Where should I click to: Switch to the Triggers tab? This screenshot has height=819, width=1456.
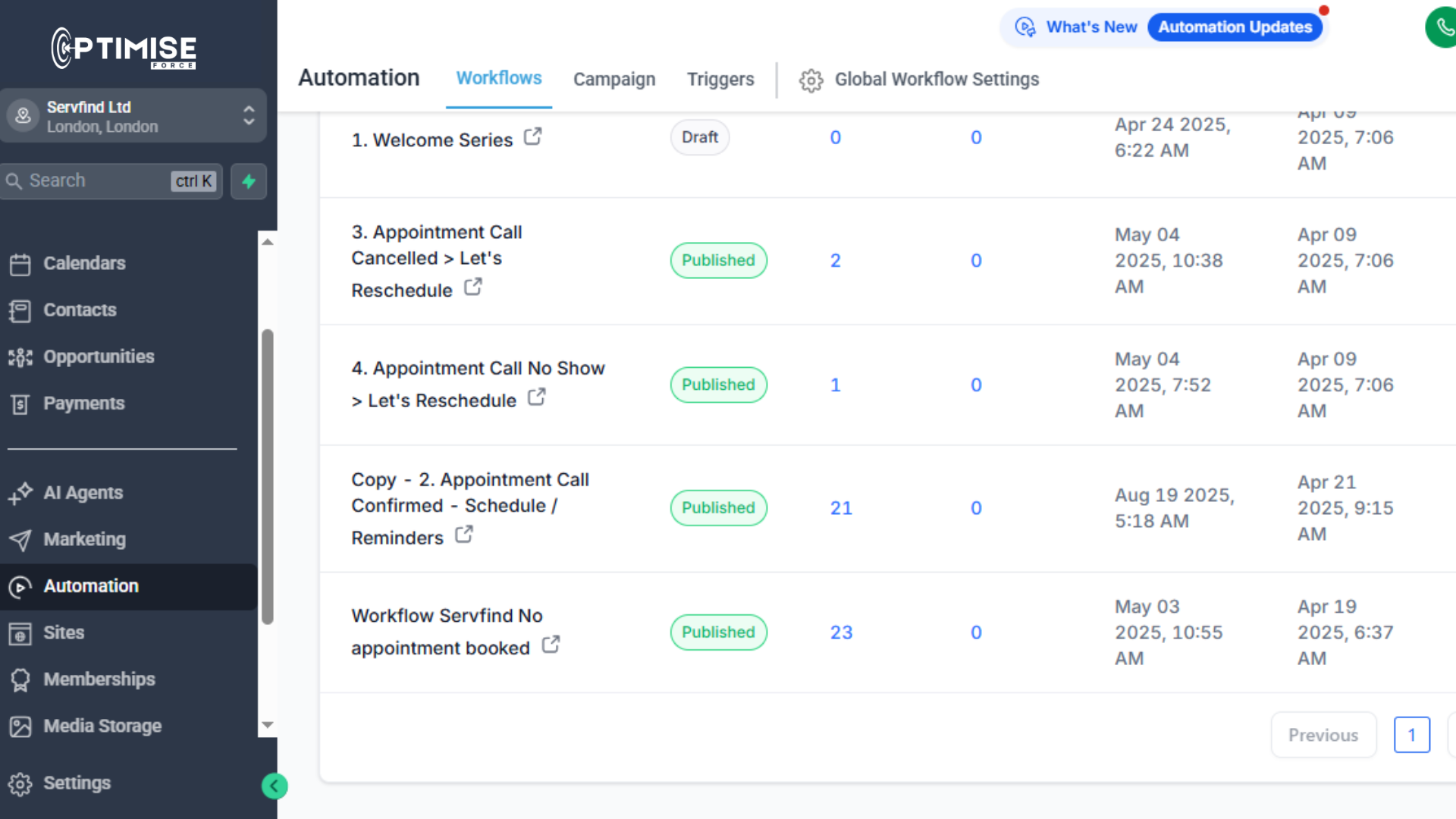coord(720,79)
